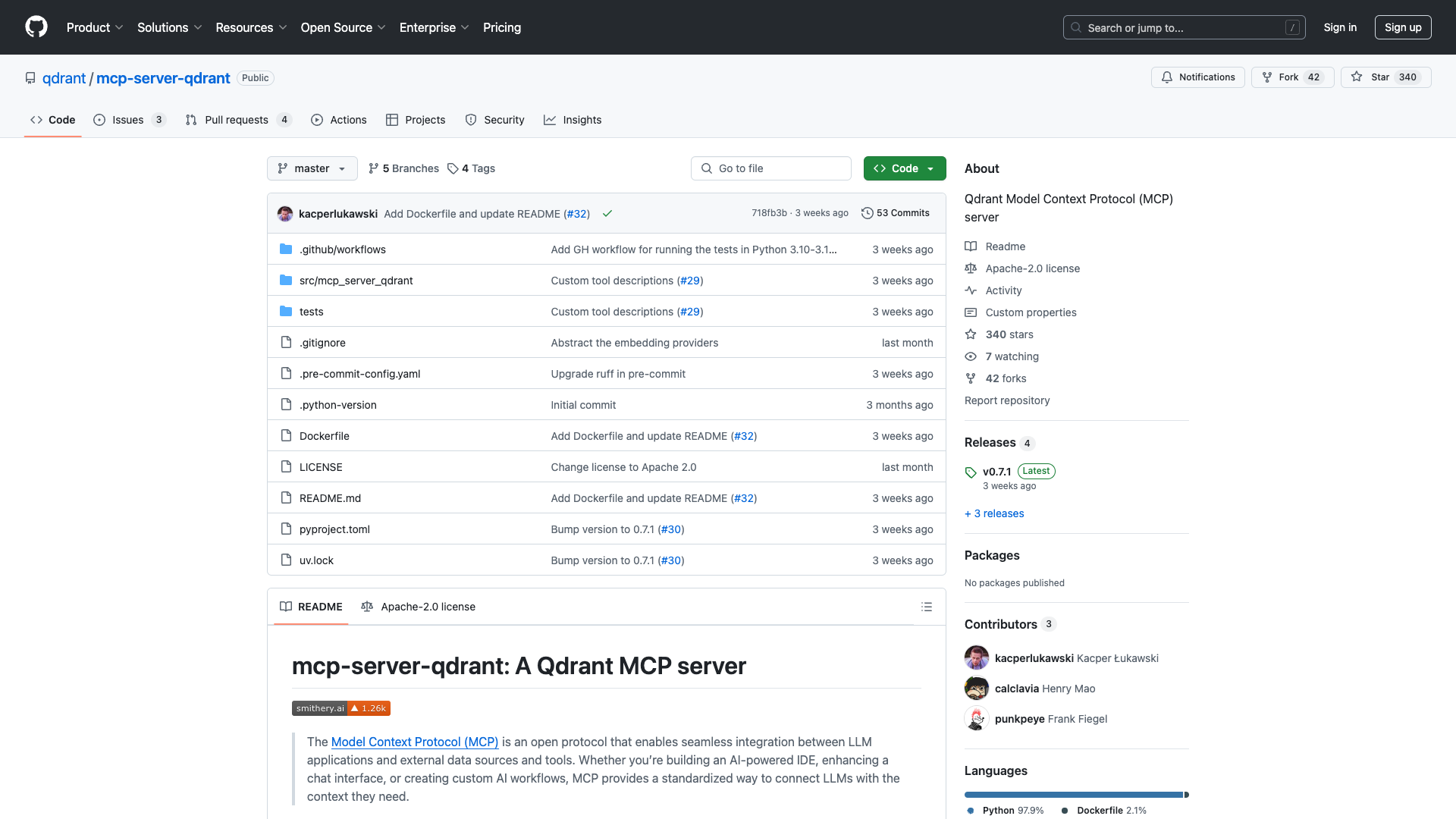Open the Security shield tab icon
Image resolution: width=1456 pixels, height=819 pixels.
click(x=471, y=120)
